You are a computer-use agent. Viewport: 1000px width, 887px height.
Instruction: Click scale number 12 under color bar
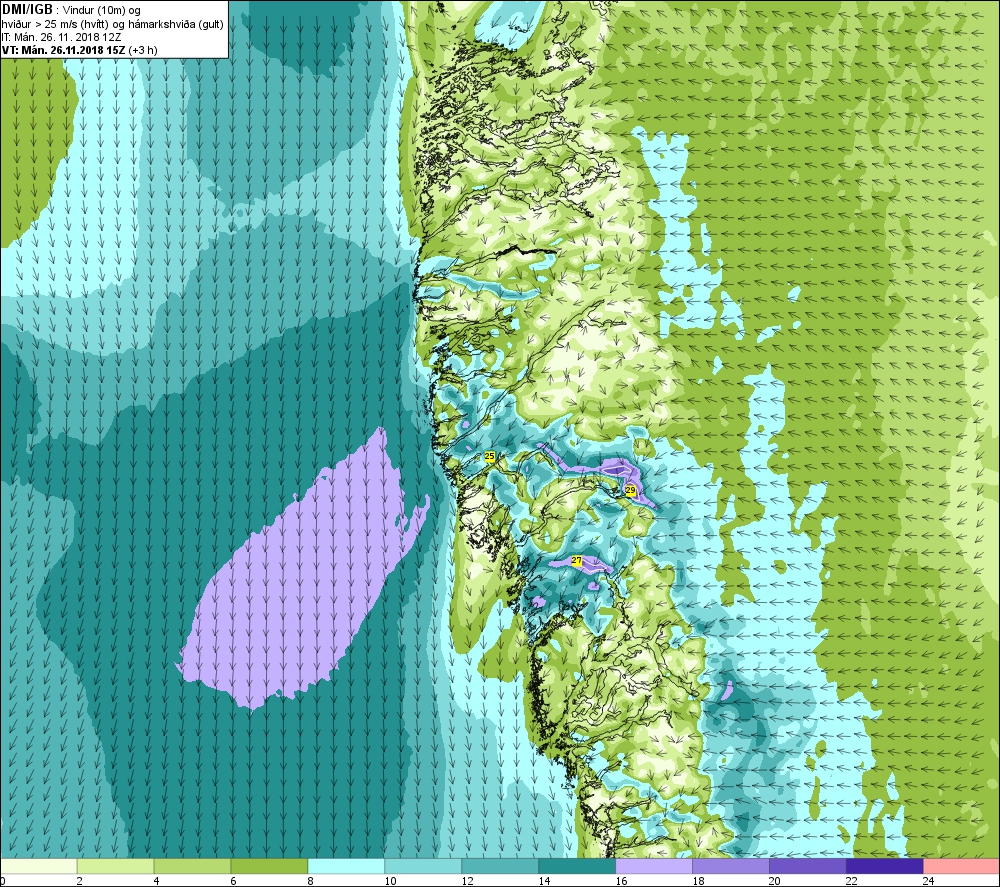[x=467, y=881]
